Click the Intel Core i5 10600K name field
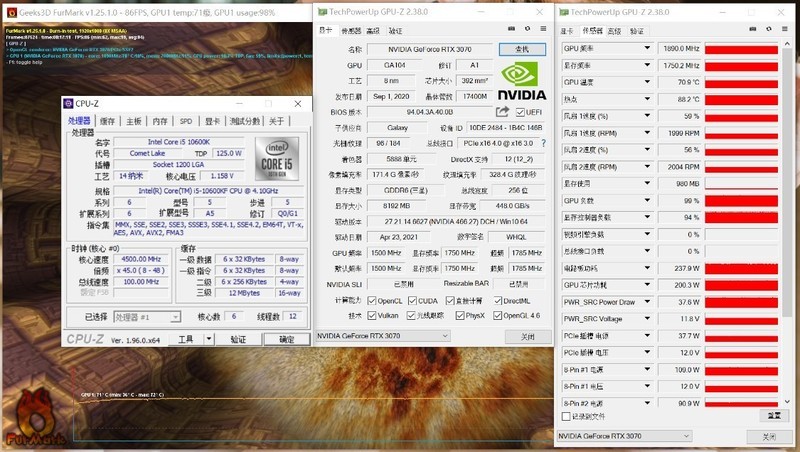Screen dimensions: 800x452 (x=179, y=142)
